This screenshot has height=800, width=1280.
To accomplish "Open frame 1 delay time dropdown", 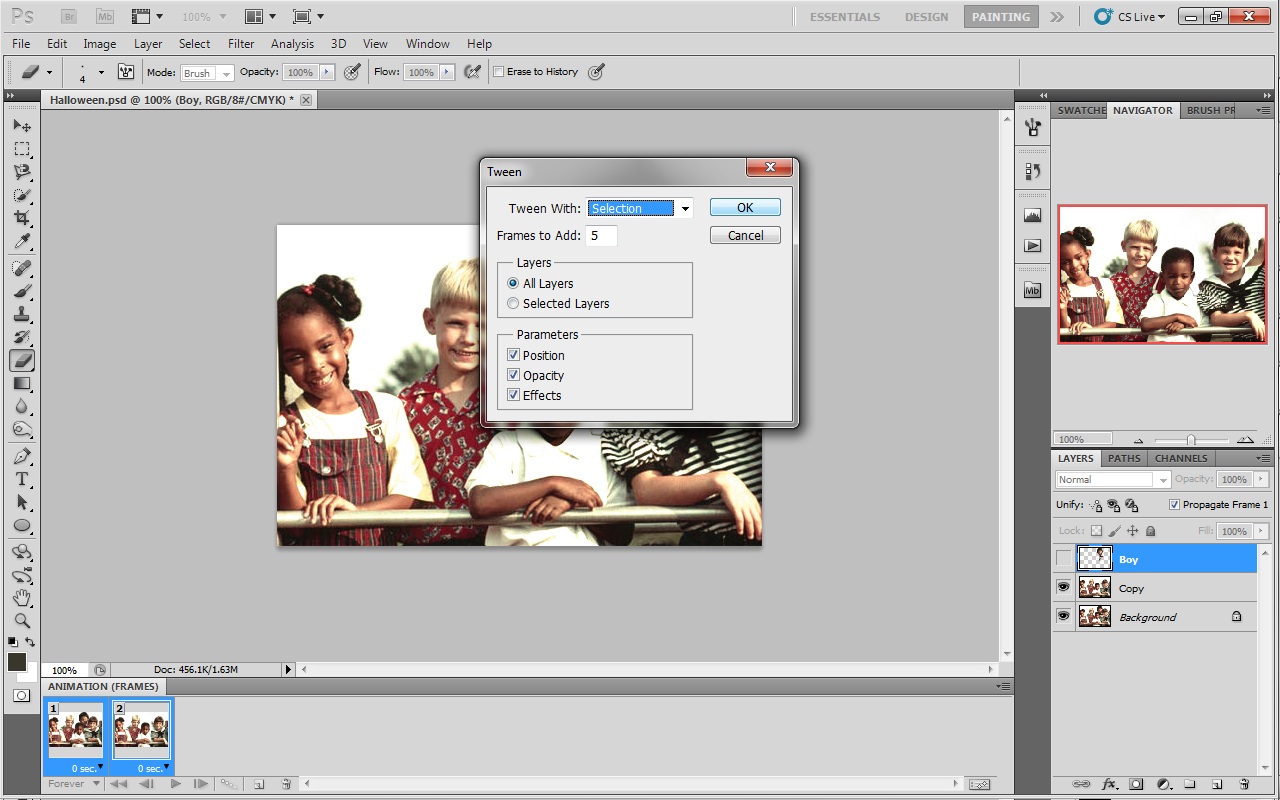I will coord(89,768).
